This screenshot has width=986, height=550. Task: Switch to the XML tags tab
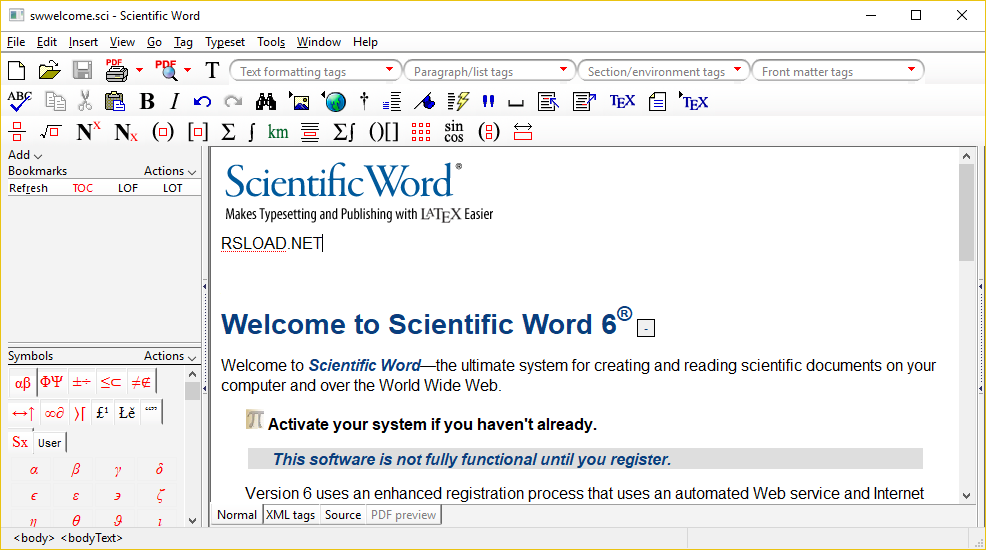291,515
